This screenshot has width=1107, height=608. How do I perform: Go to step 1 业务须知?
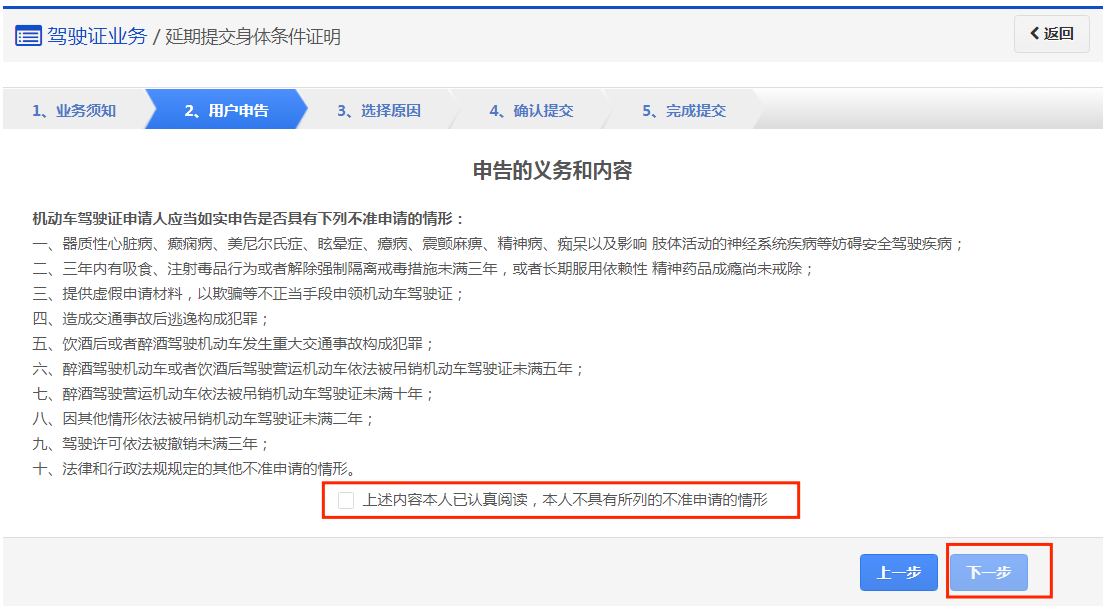point(74,111)
